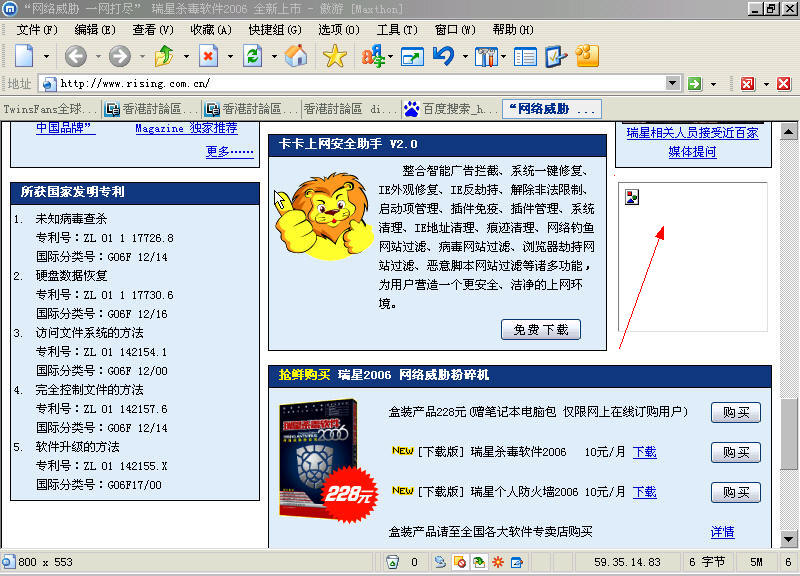
Task: Open the 文件(F) menu
Action: (37, 30)
